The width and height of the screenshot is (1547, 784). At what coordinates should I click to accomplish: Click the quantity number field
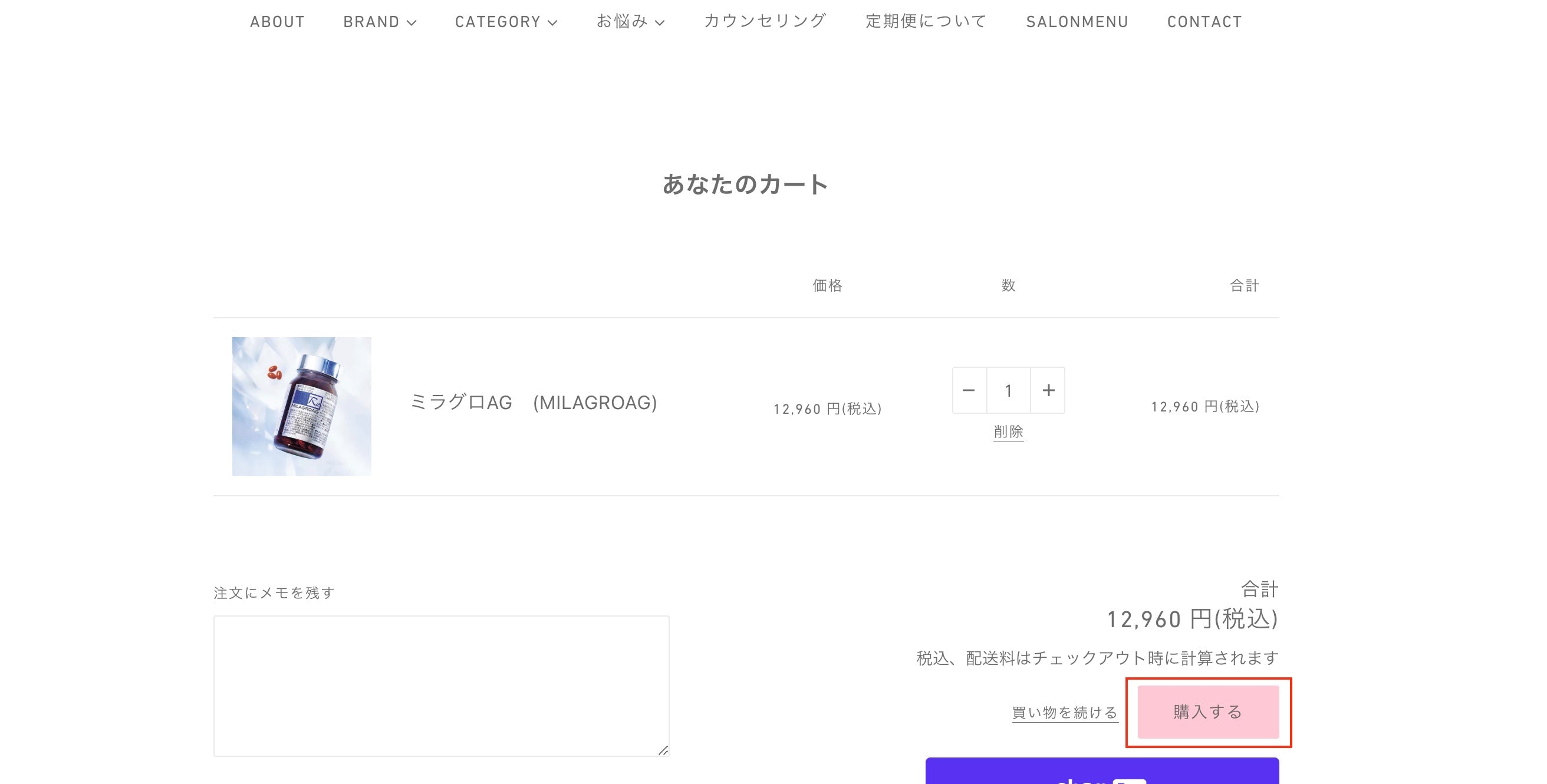[1008, 390]
